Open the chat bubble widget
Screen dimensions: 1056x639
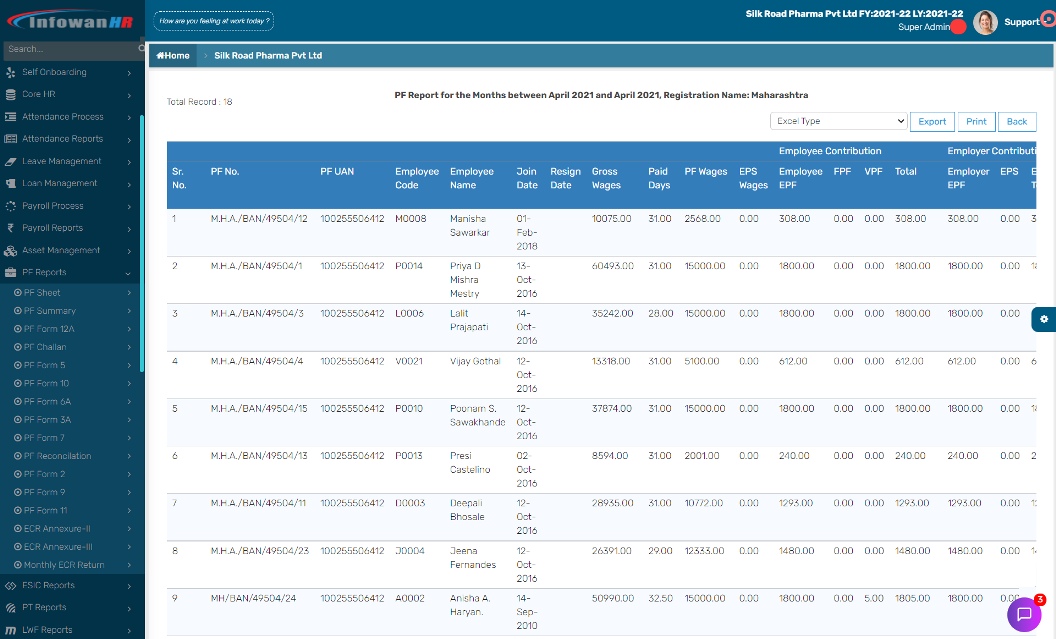(x=1023, y=614)
